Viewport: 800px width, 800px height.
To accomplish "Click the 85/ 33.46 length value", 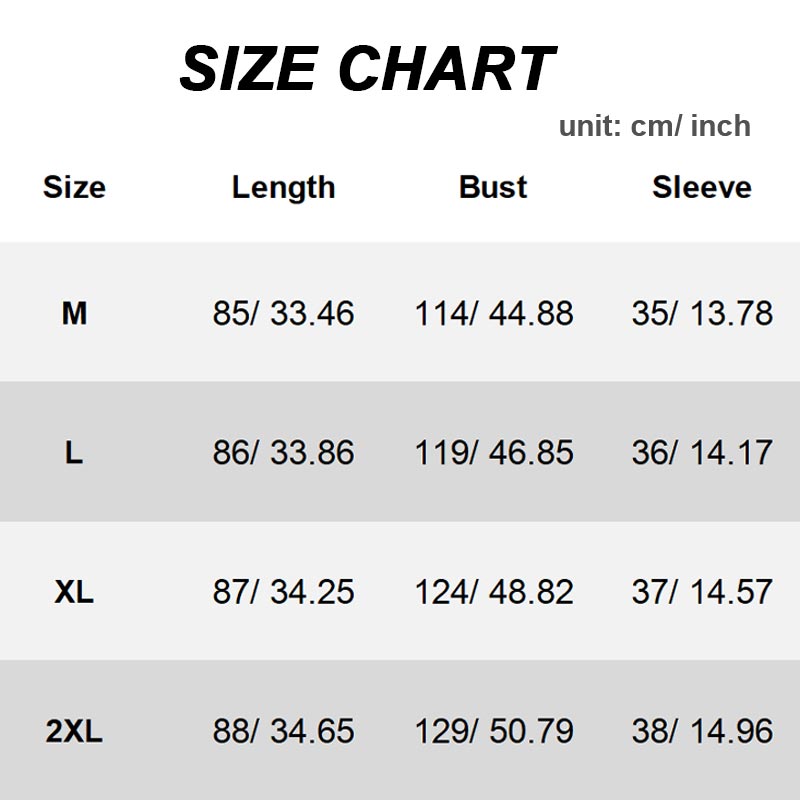I will click(283, 314).
